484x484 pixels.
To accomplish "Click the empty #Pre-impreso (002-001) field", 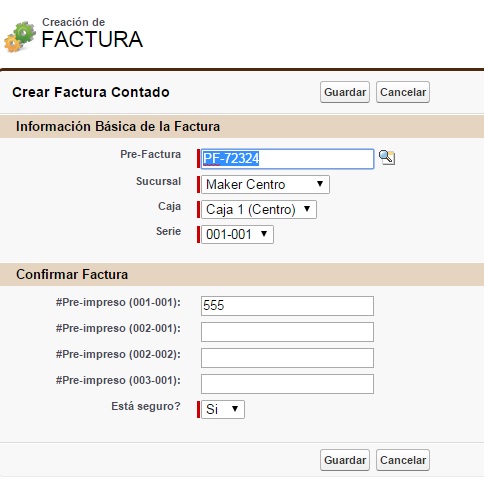I will point(287,332).
